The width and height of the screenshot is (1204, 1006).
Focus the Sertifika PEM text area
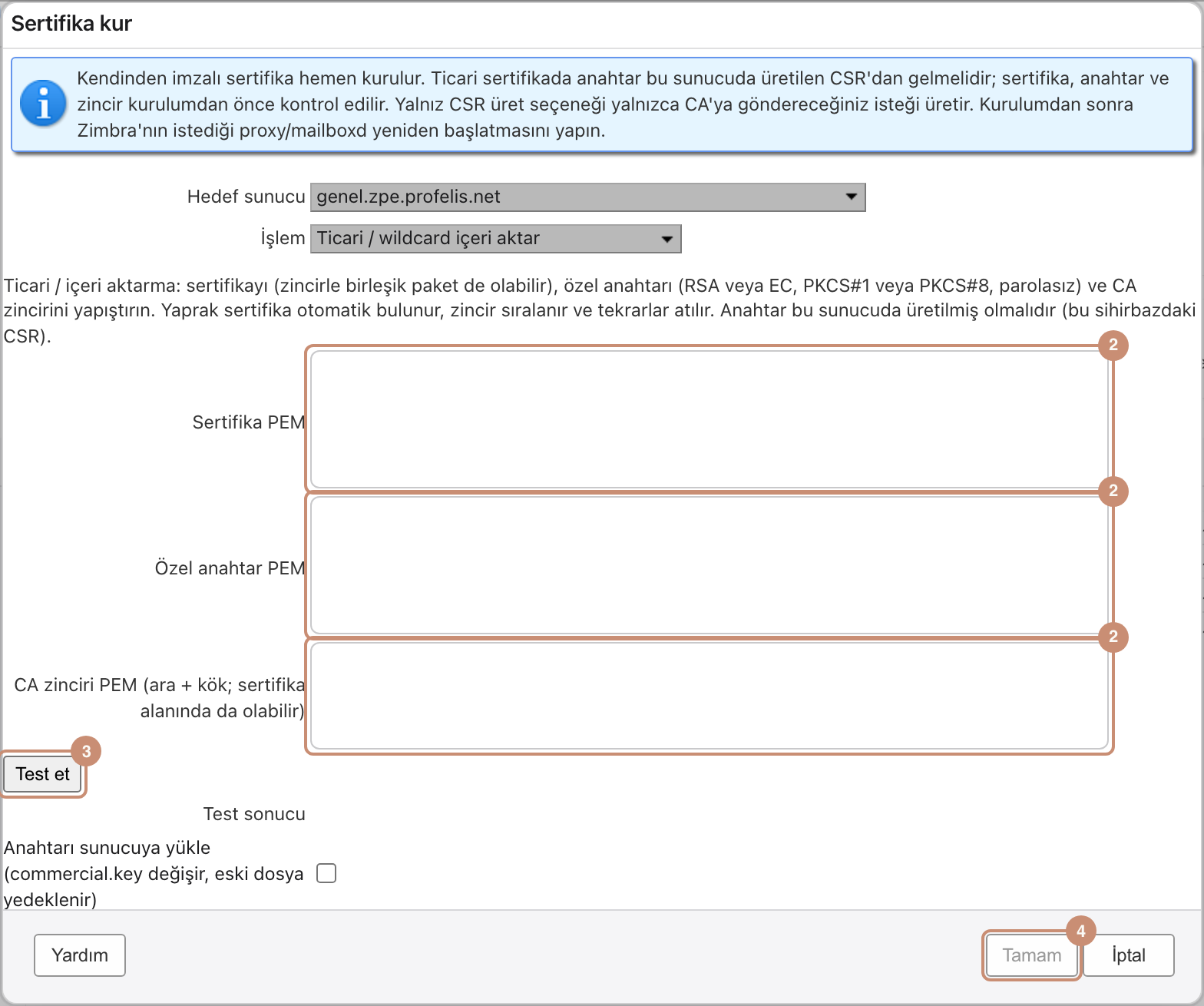click(x=709, y=419)
